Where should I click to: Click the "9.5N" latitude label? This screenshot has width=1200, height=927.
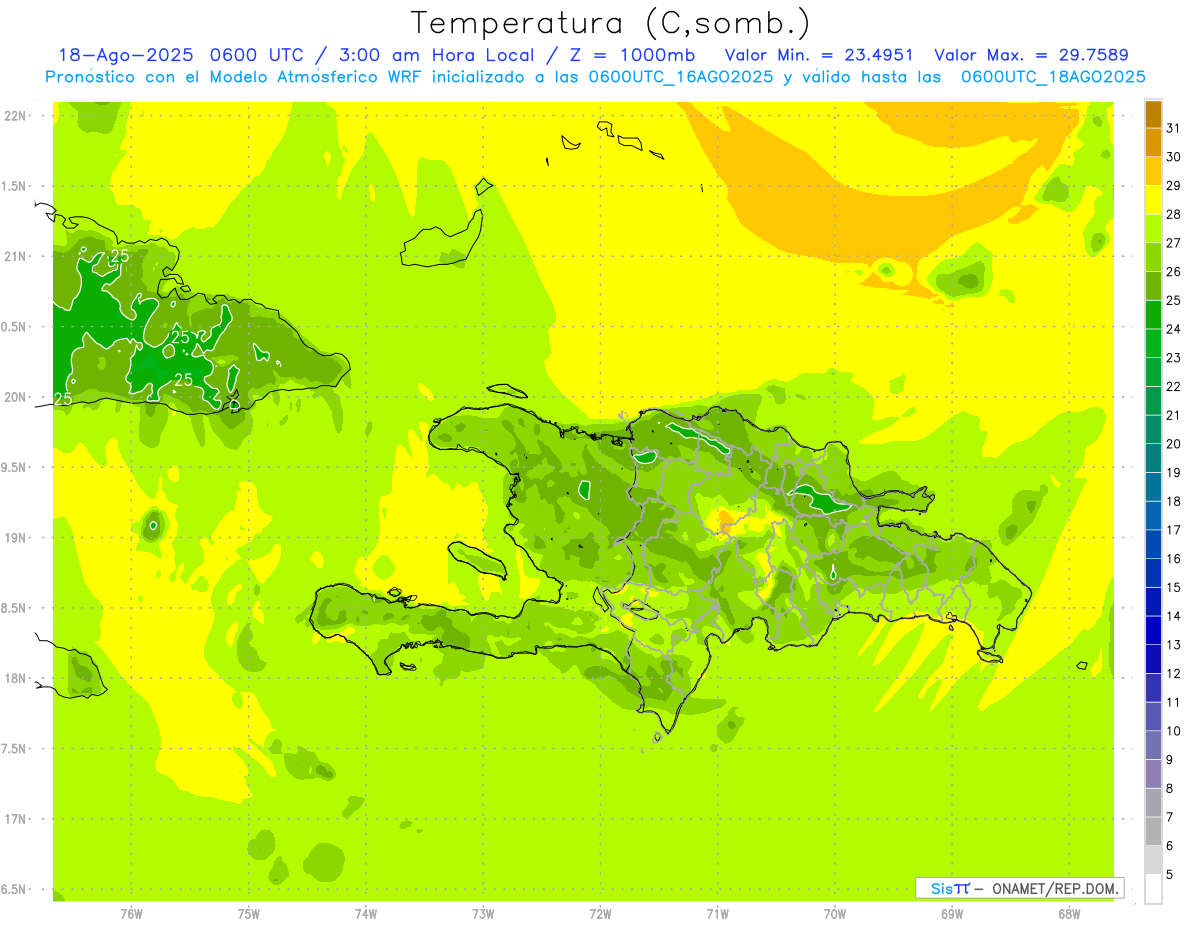coord(15,467)
